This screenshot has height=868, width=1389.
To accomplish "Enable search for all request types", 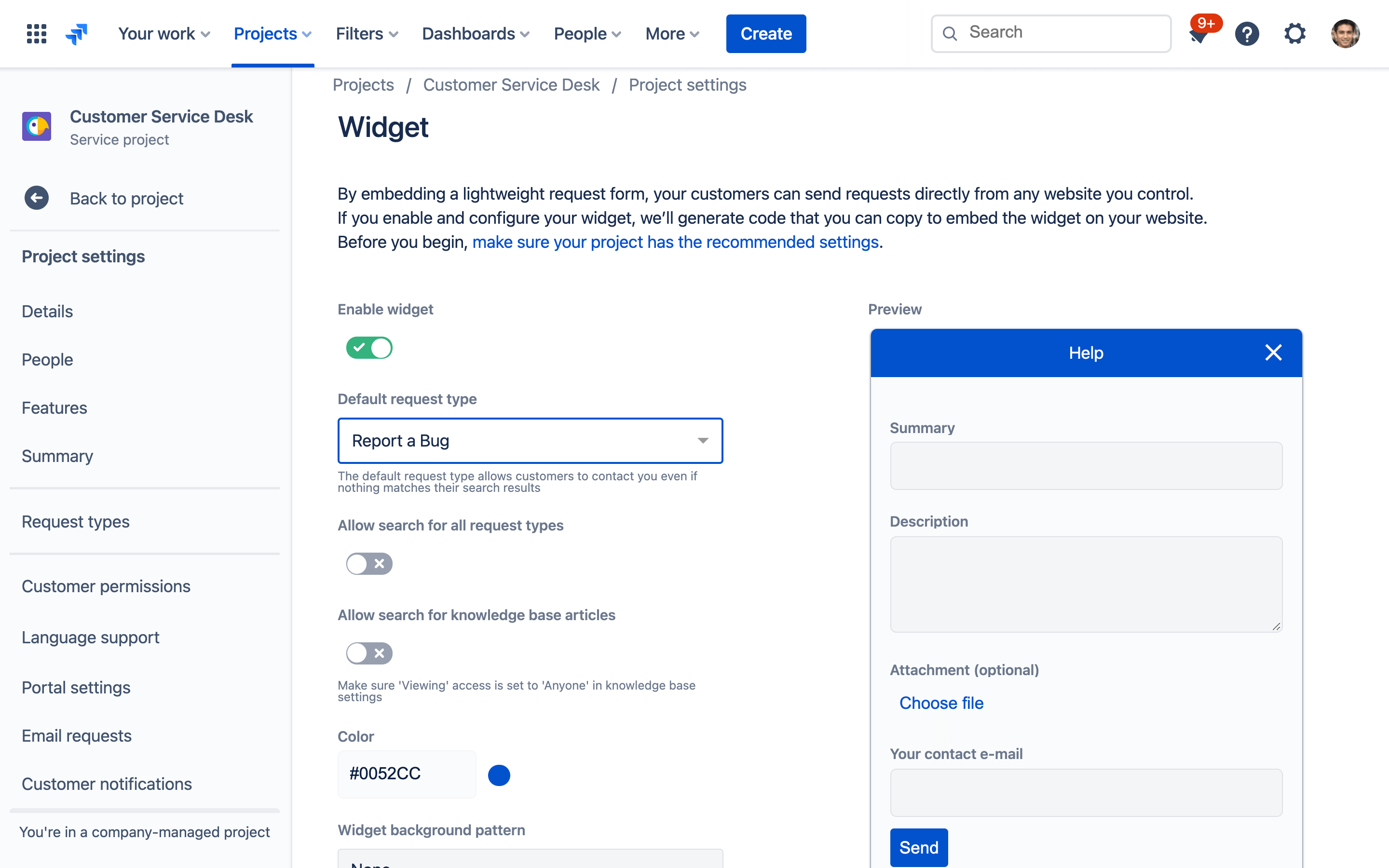I will click(x=369, y=564).
